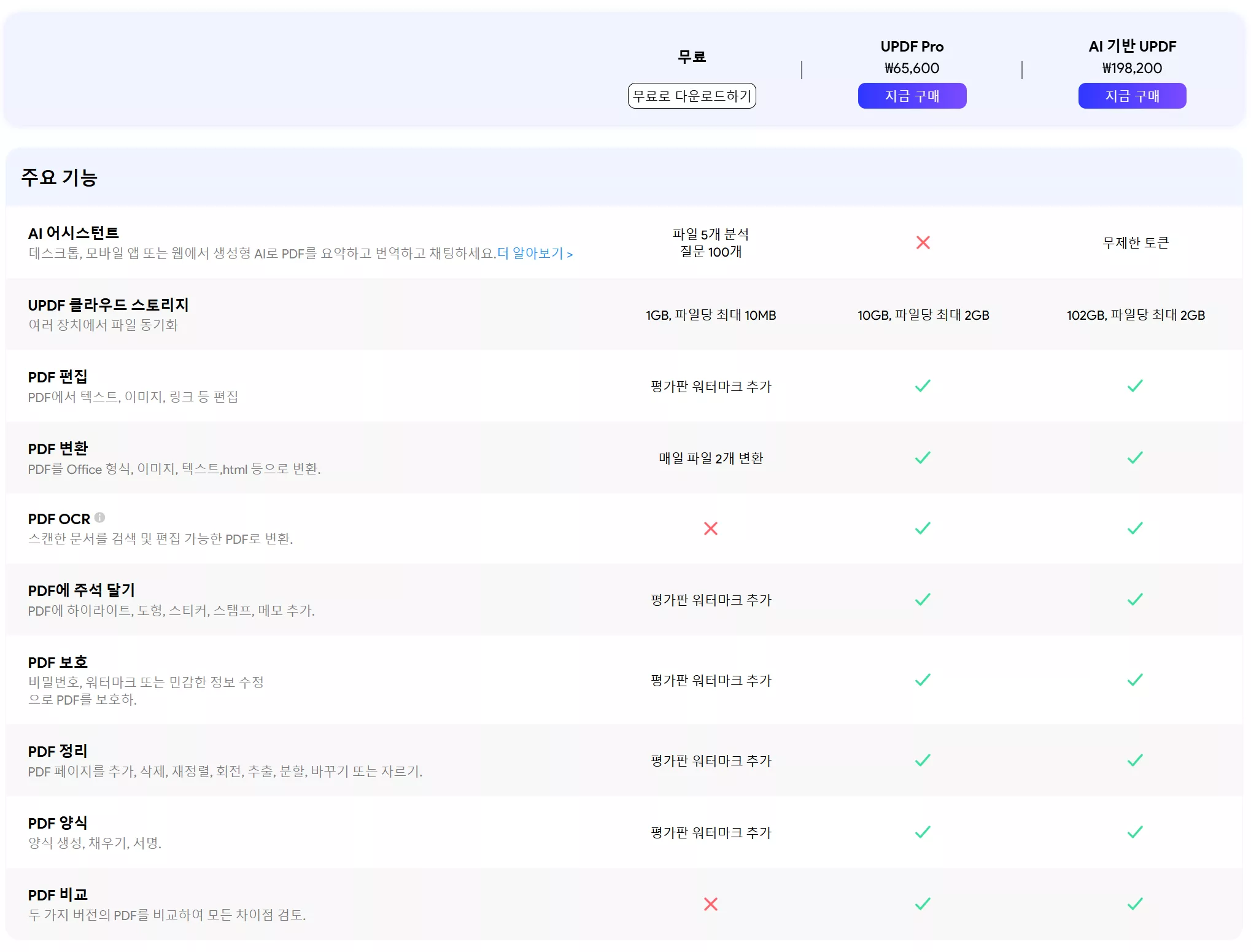
Task: Click 지금 구매 under UPDF Pro
Action: point(912,96)
